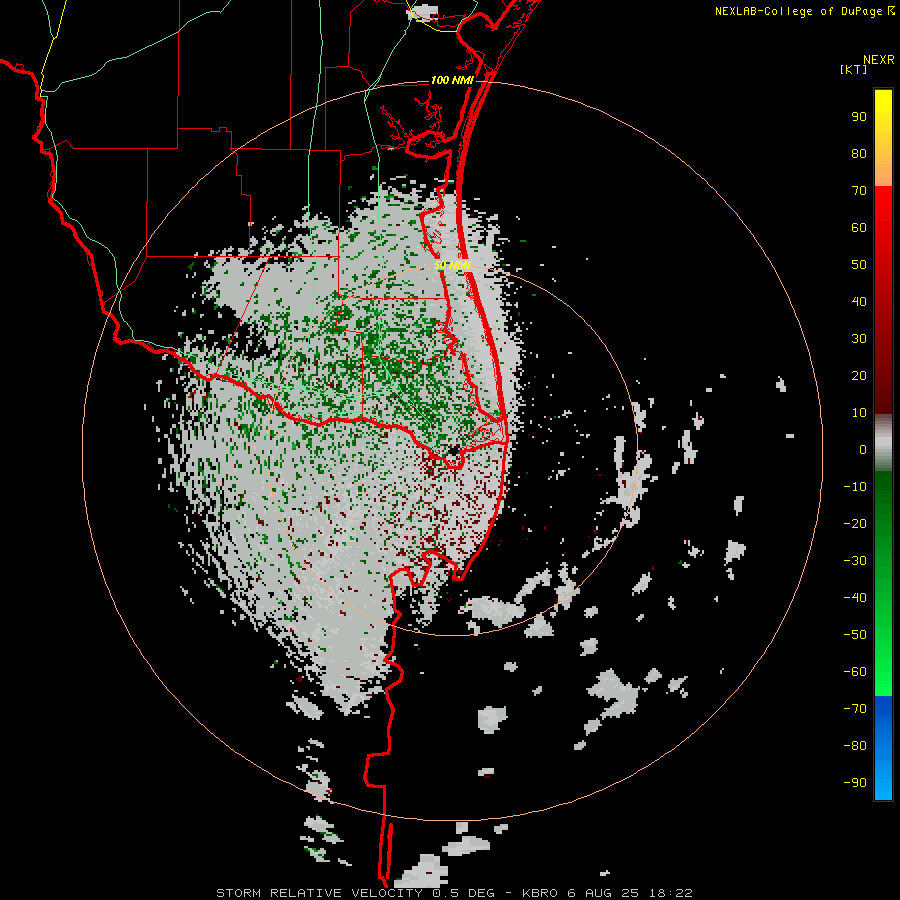
Task: Click the -60 value on velocity scale
Action: [855, 672]
